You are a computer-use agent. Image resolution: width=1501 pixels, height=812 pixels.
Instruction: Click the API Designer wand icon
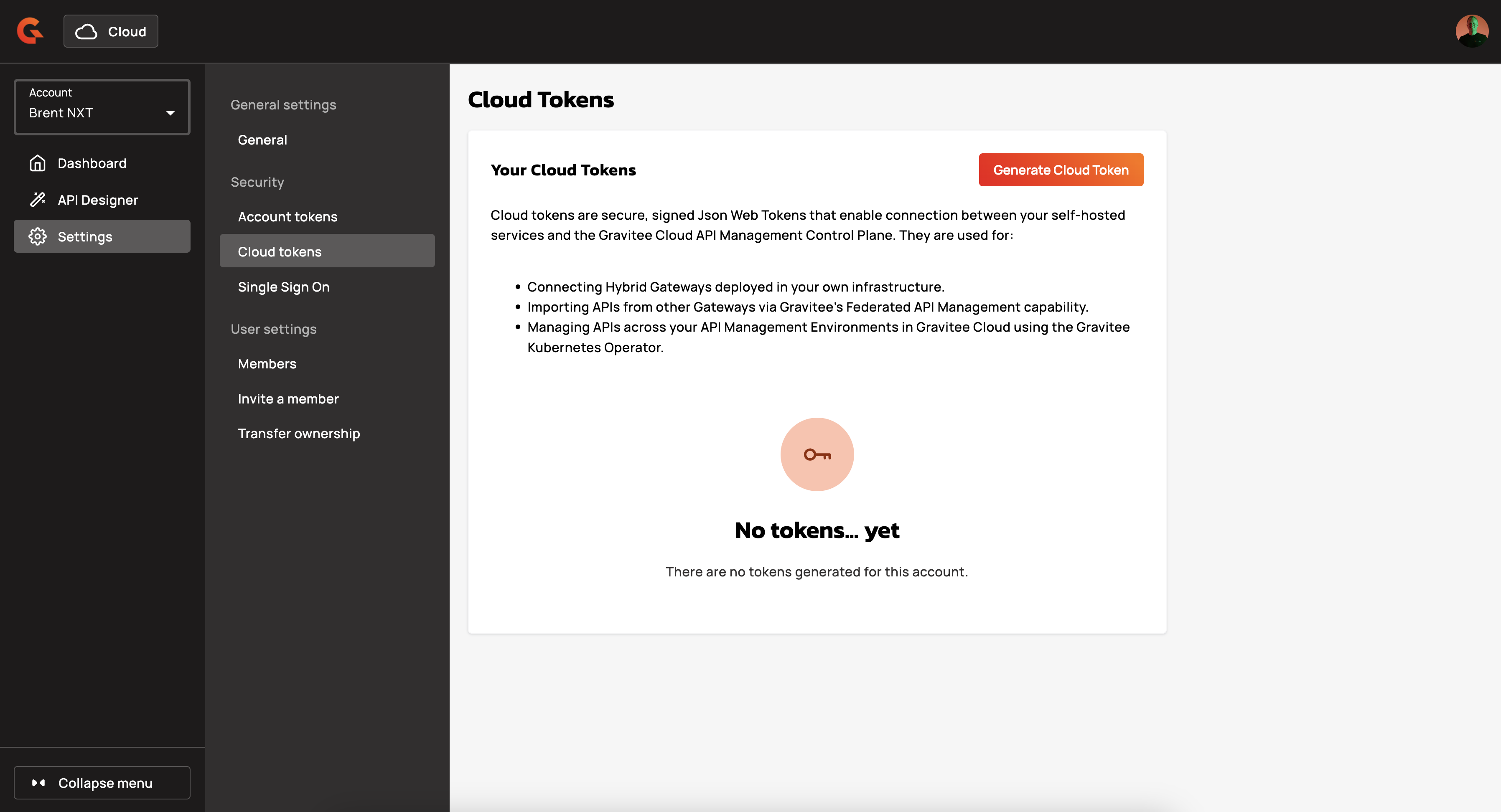37,200
